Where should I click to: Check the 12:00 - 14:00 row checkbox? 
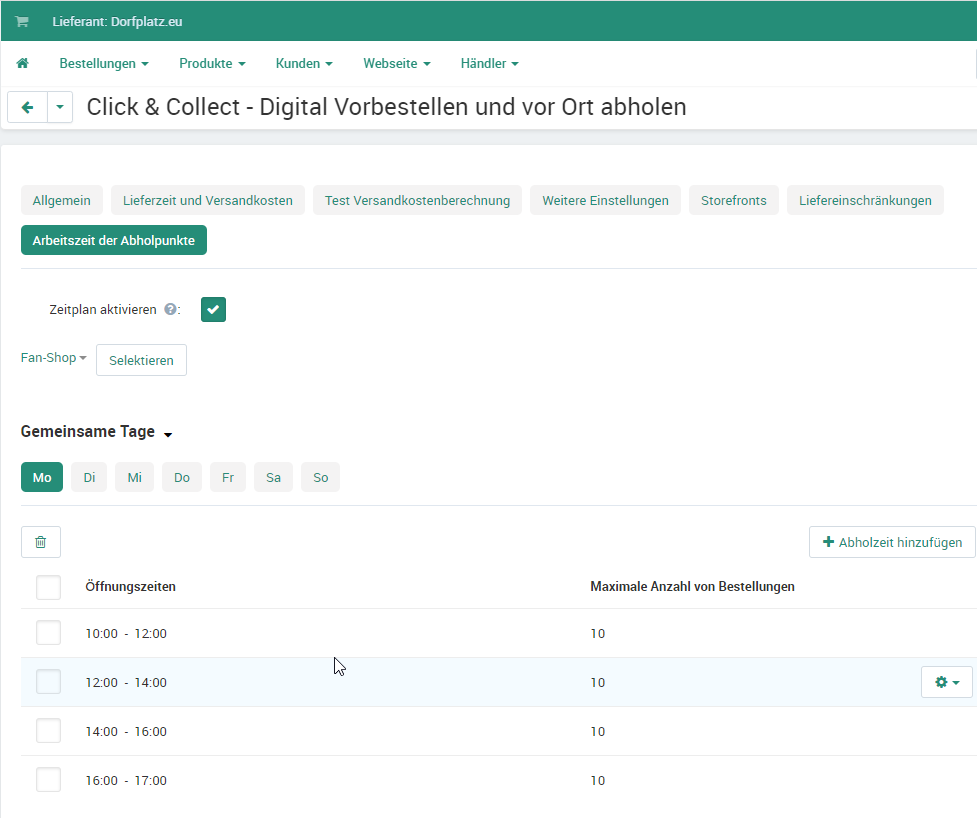click(x=48, y=682)
